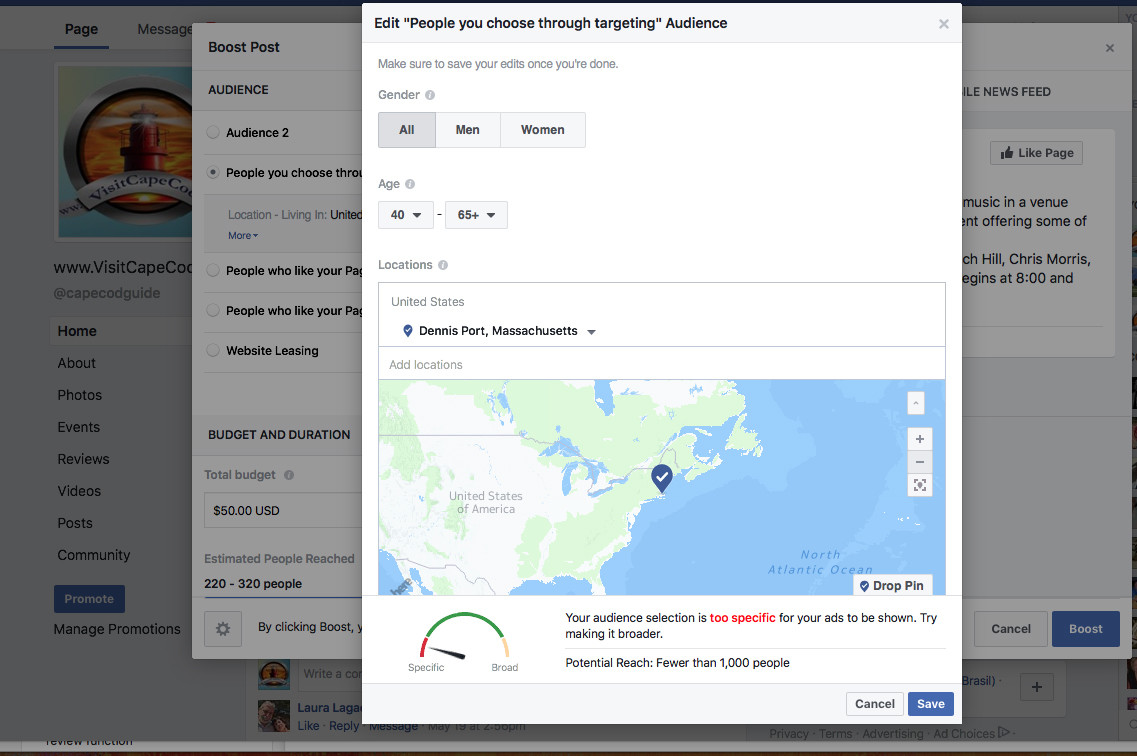Open Community in the page sidebar
This screenshot has height=756, width=1137.
[x=94, y=555]
